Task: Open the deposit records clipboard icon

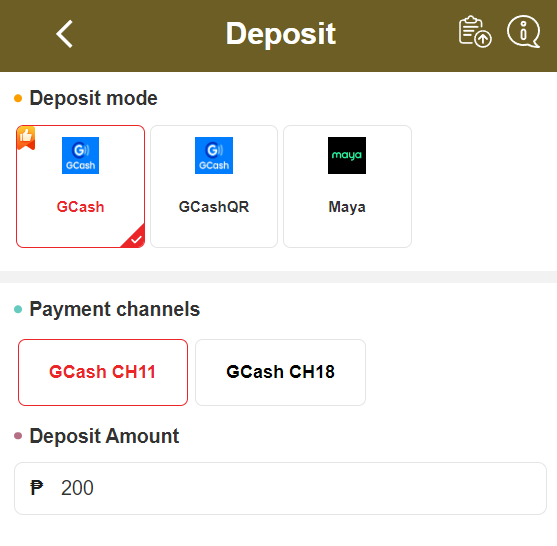Action: point(475,32)
